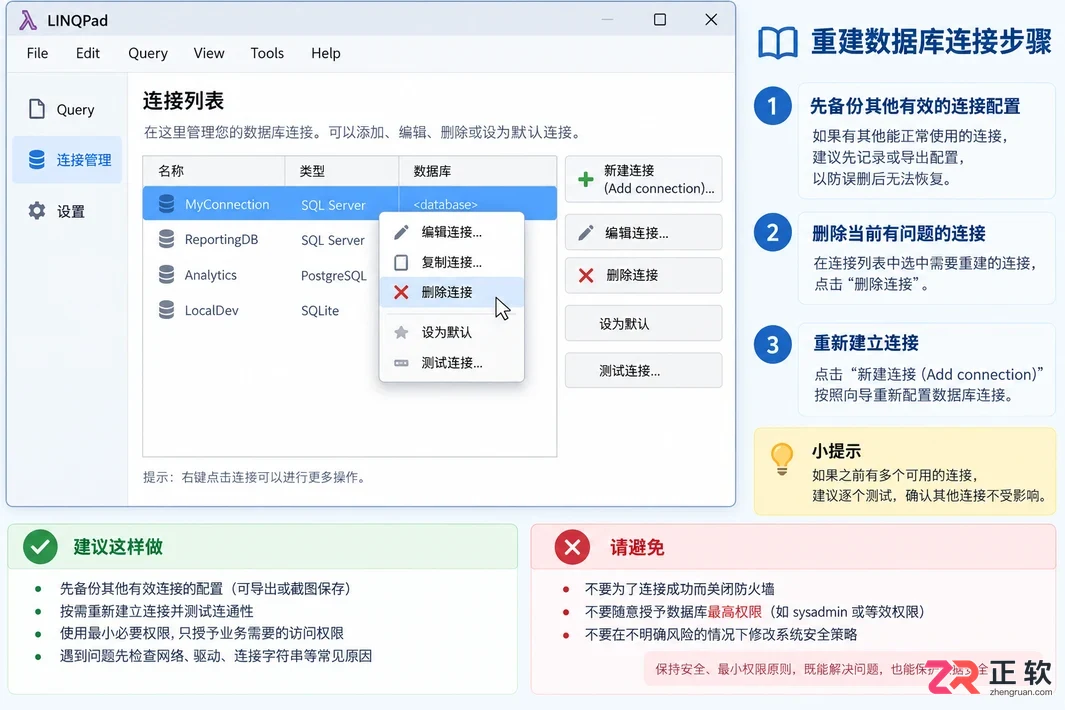Viewport: 1065px width, 710px height.
Task: Click the green plus icon on 新建连接
Action: point(585,179)
